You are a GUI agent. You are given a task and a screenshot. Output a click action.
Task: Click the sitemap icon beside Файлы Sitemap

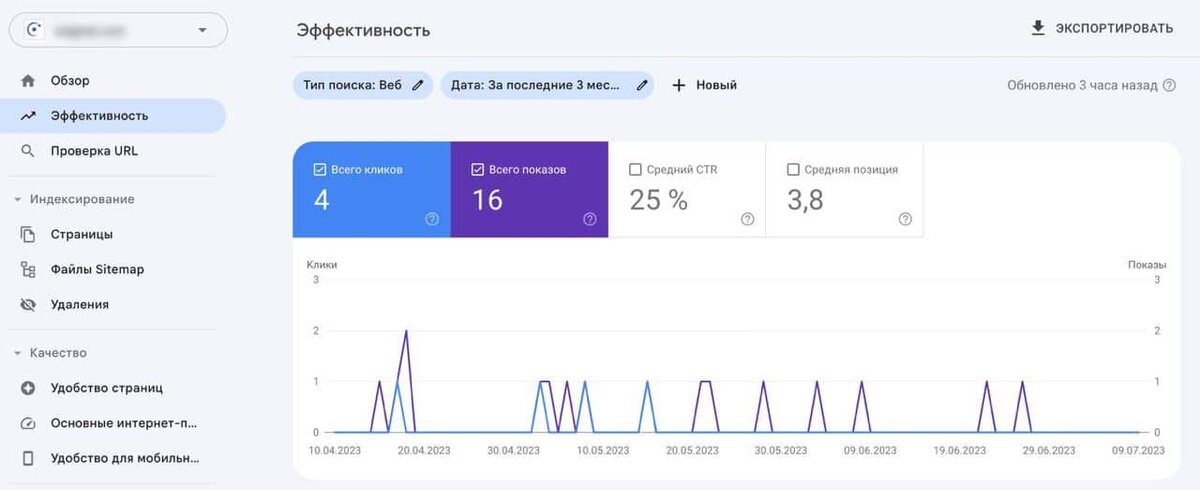click(x=28, y=269)
